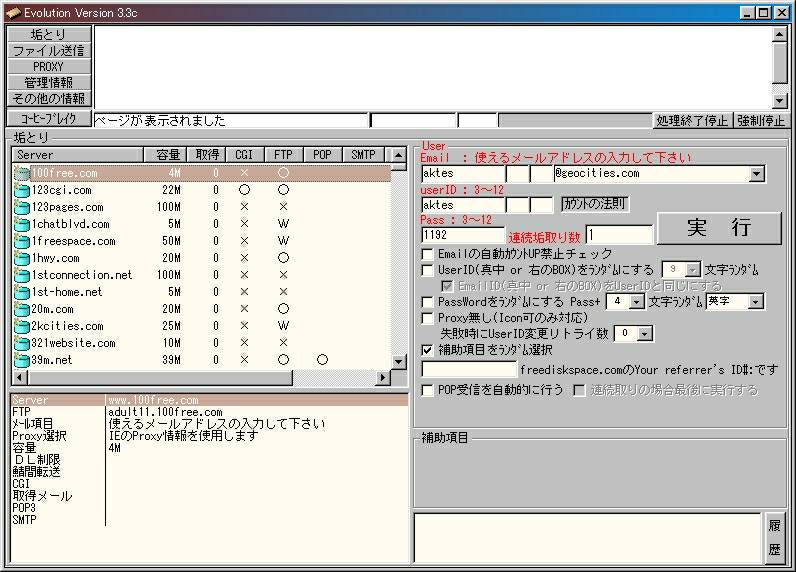
Task: Enable PassWord random checkbox
Action: point(427,302)
